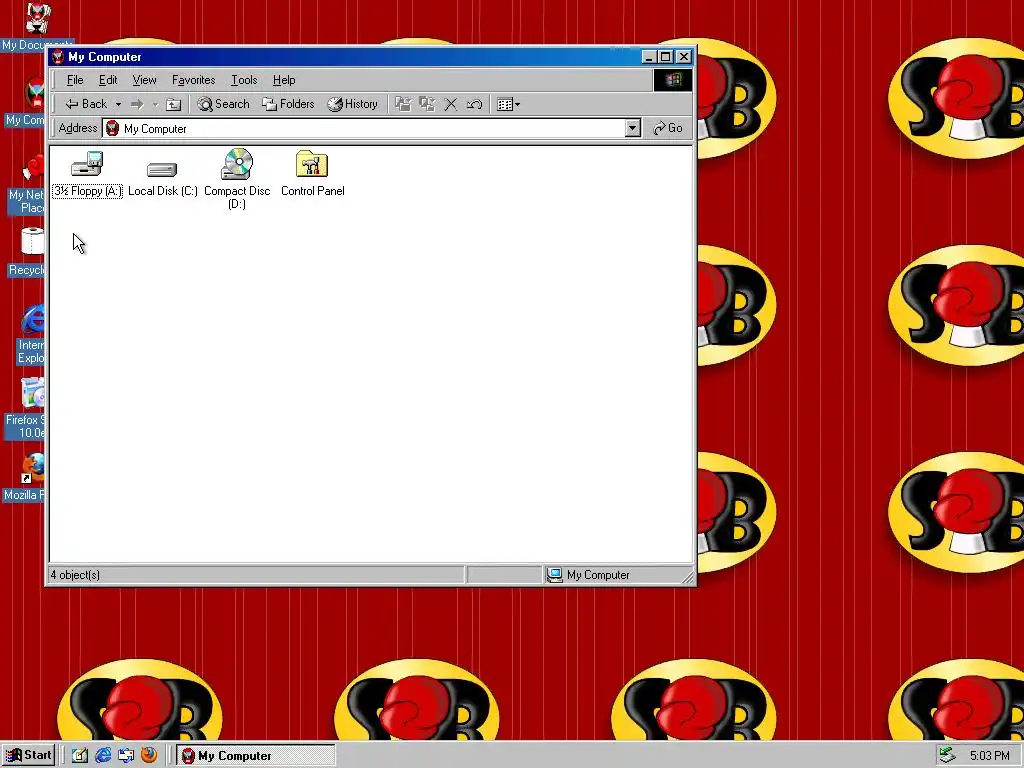1024x768 pixels.
Task: Maximize the My Computer window
Action: (x=665, y=57)
